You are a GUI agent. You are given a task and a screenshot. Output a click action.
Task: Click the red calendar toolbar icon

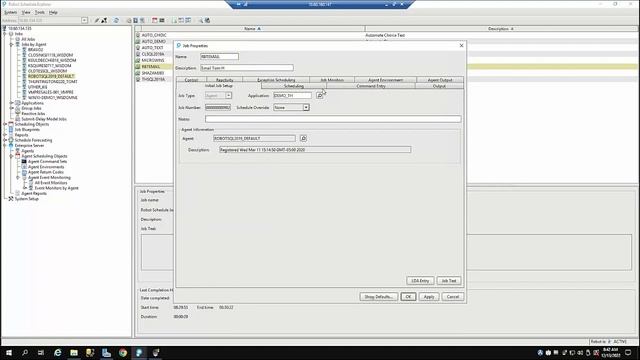coord(155,20)
